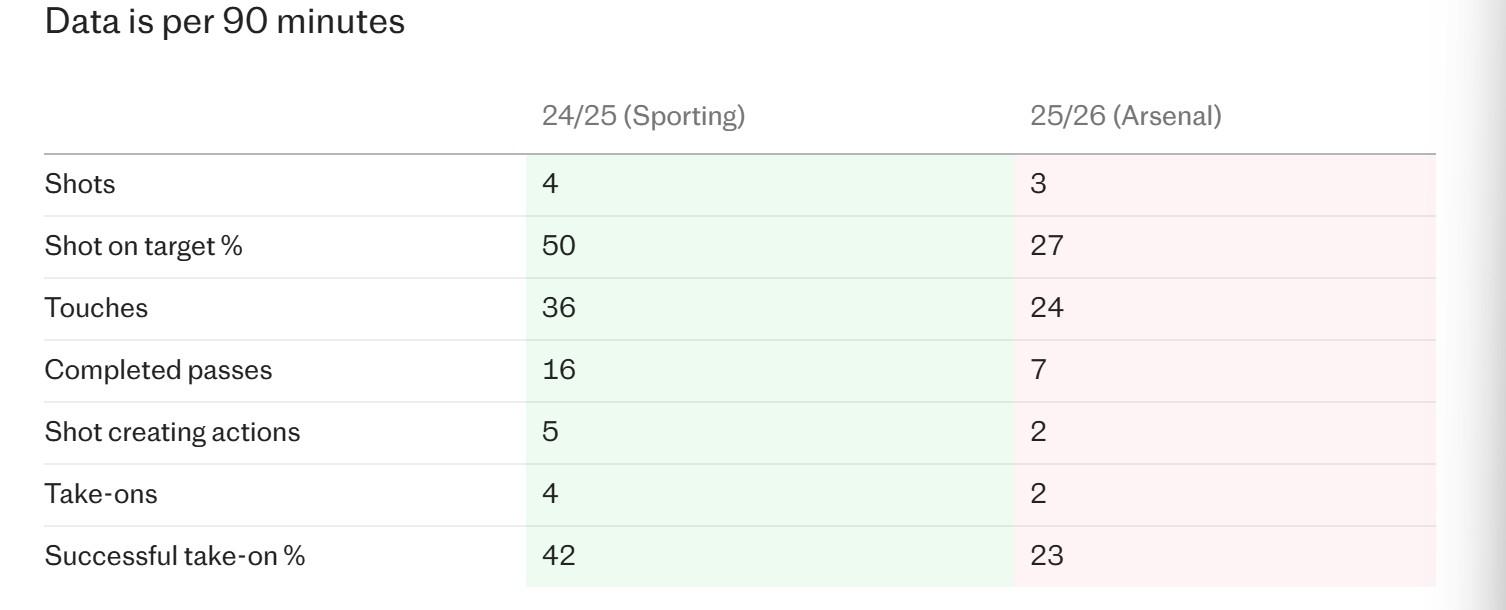Click the 'Data is per 90 minutes' heading

[225, 21]
